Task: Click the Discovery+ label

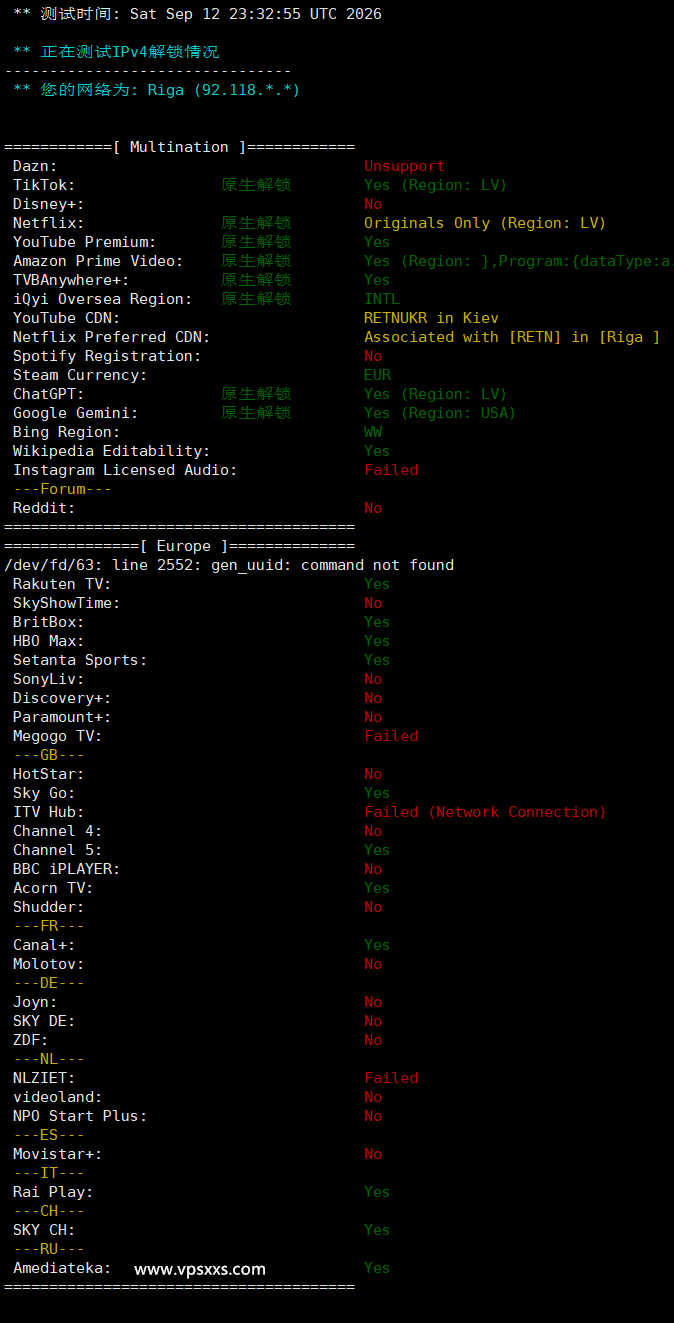Action: point(62,698)
